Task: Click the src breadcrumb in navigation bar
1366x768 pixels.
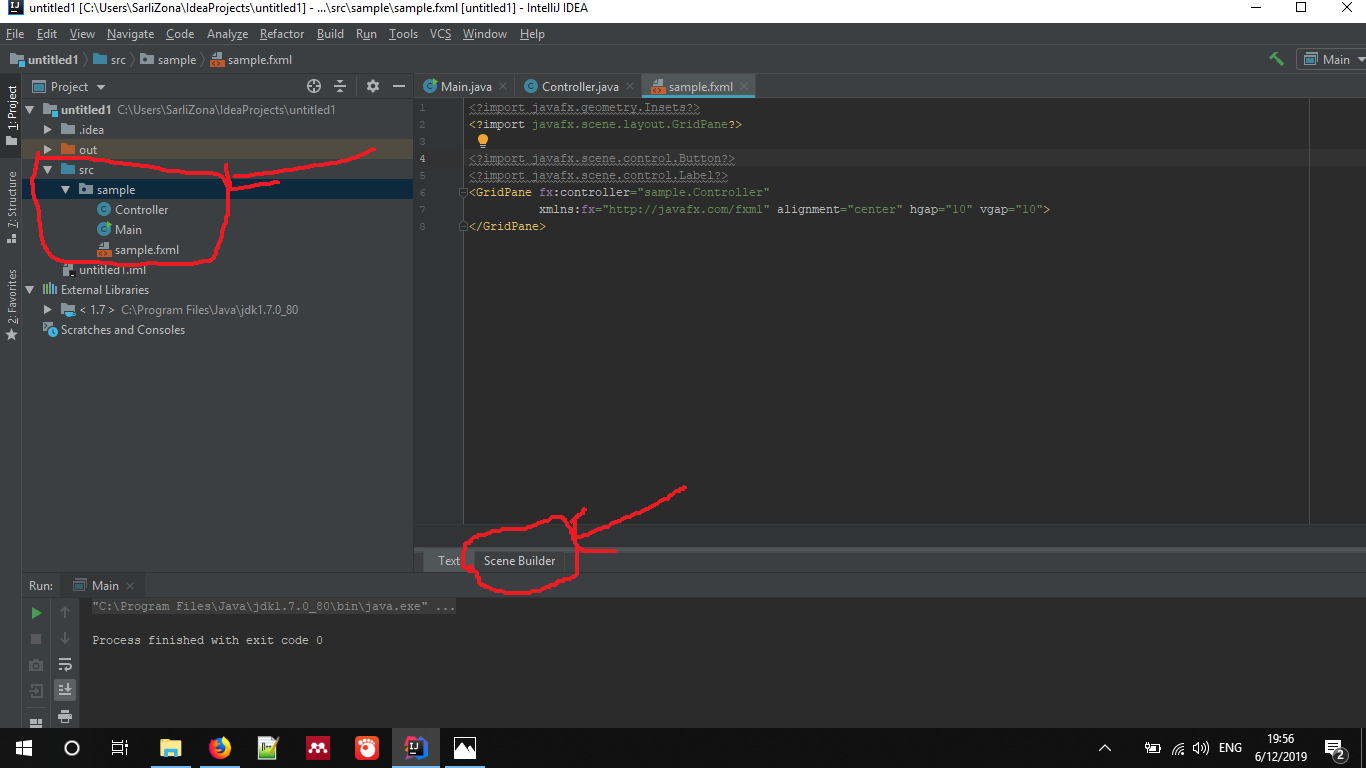Action: tap(110, 60)
